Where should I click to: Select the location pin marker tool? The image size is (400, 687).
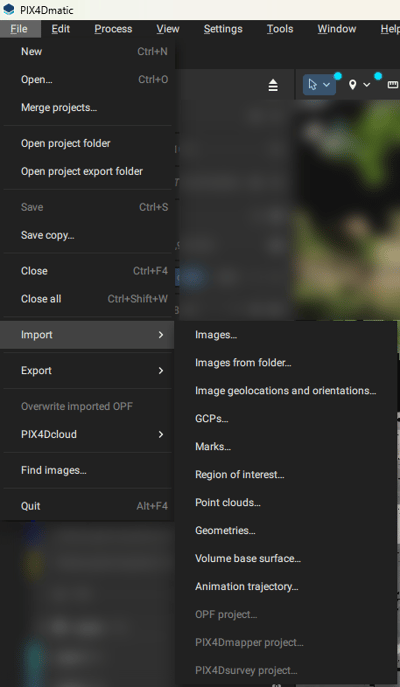(x=352, y=85)
